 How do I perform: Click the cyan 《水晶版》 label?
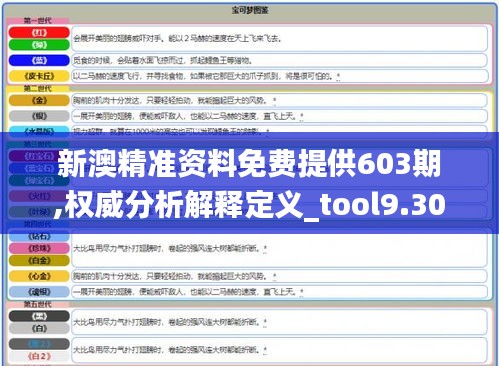coord(39,130)
